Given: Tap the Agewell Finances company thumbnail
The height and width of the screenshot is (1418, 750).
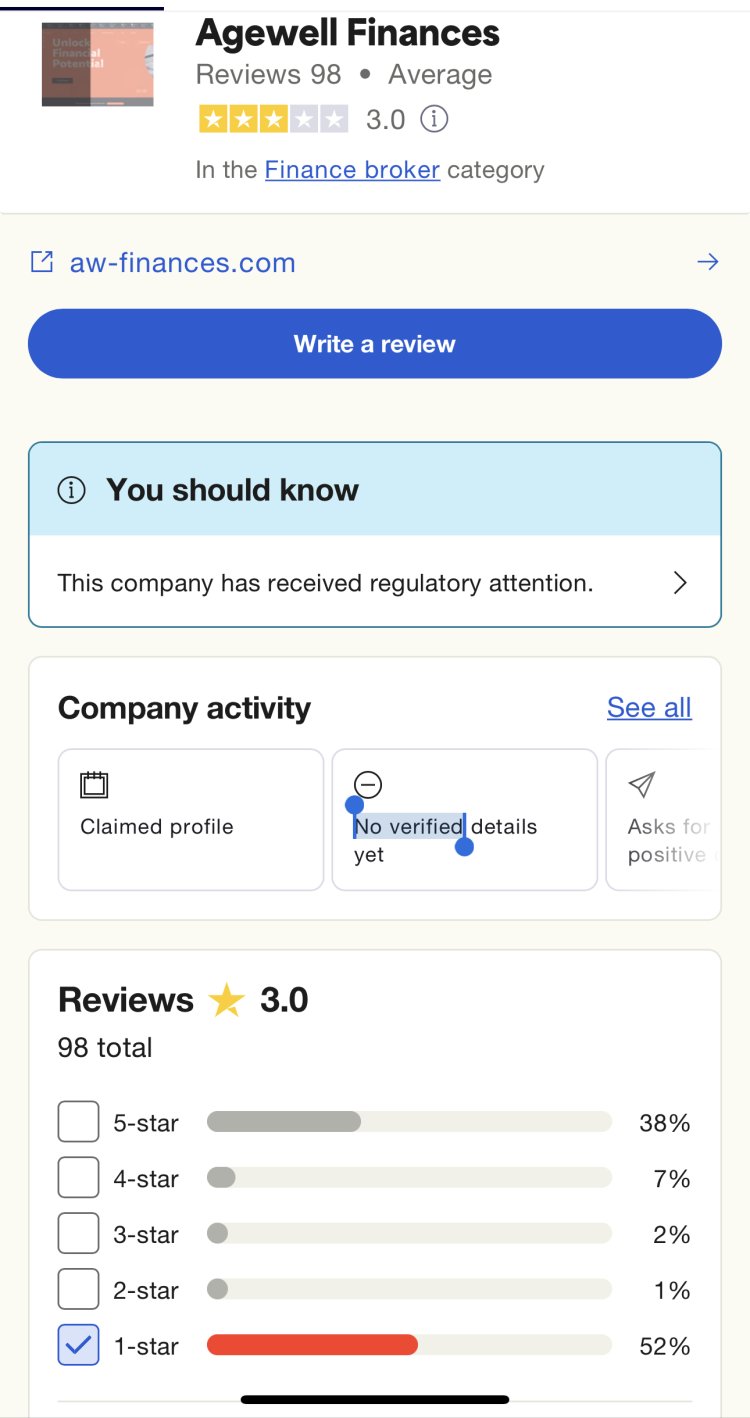Looking at the screenshot, I should pos(98,64).
